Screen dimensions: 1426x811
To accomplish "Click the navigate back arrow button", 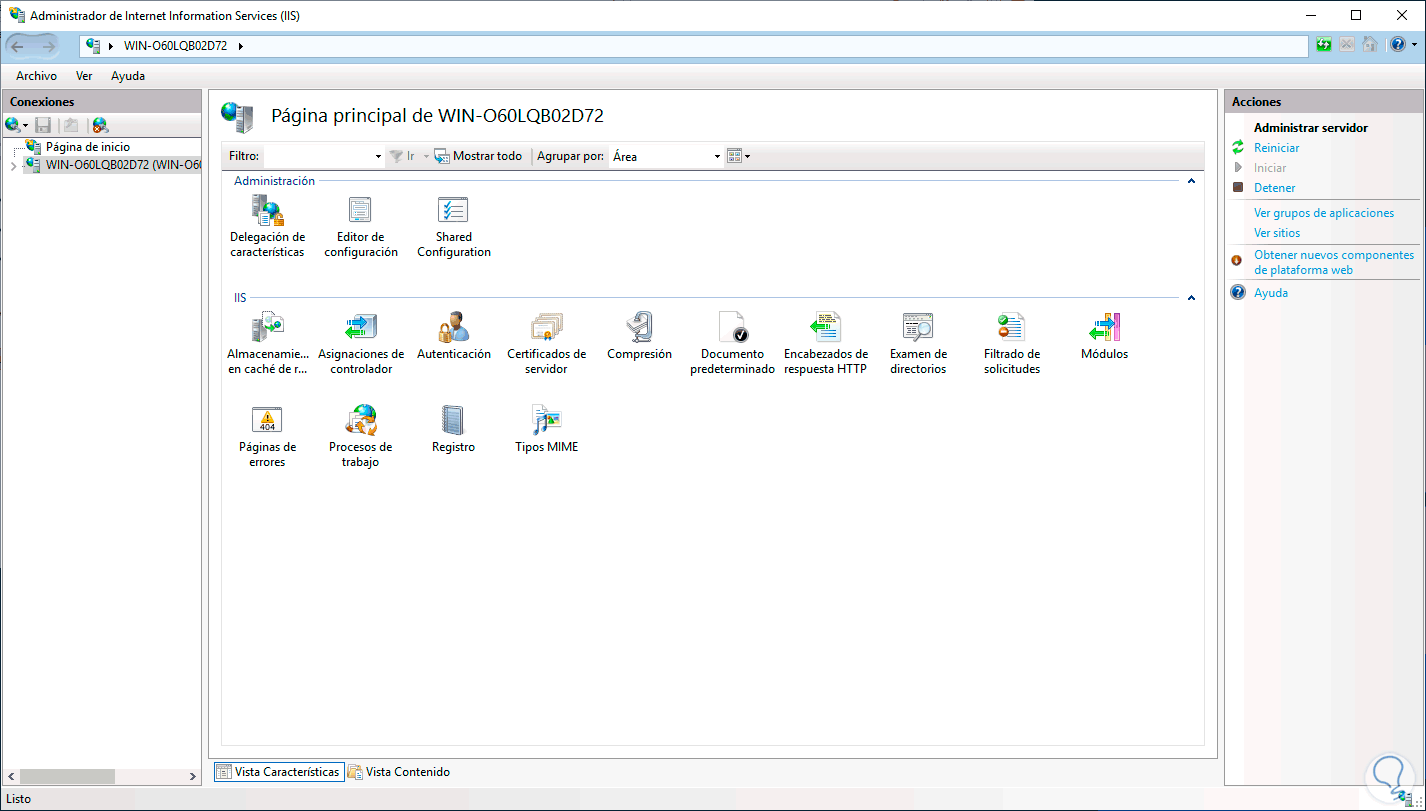I will (x=18, y=46).
